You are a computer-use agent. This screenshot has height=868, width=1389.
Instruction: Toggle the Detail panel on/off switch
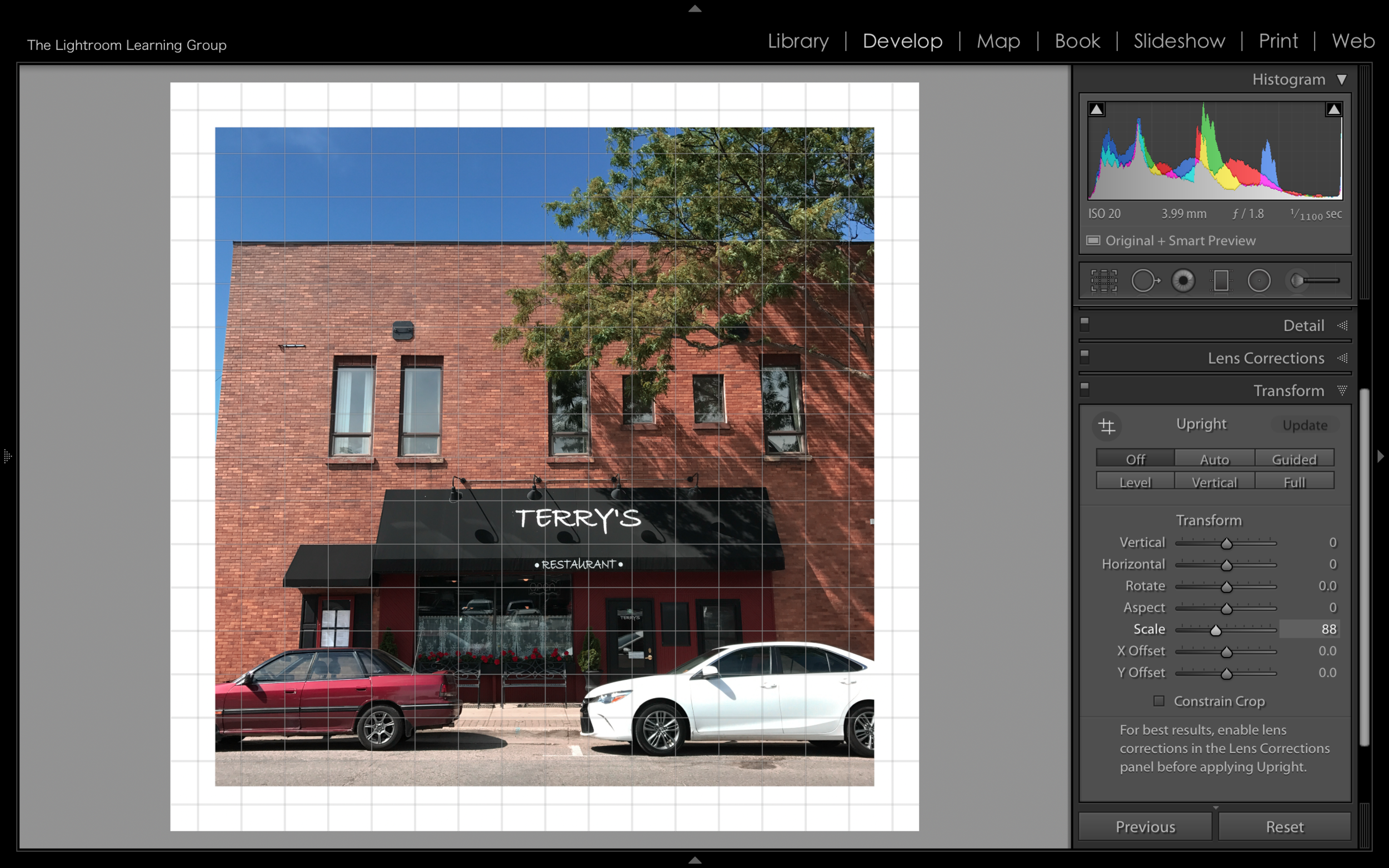(x=1085, y=324)
